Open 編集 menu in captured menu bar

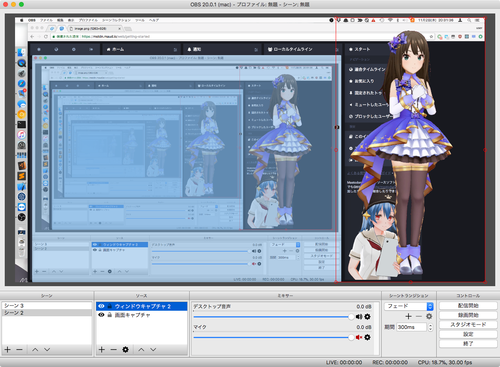coord(60,20)
